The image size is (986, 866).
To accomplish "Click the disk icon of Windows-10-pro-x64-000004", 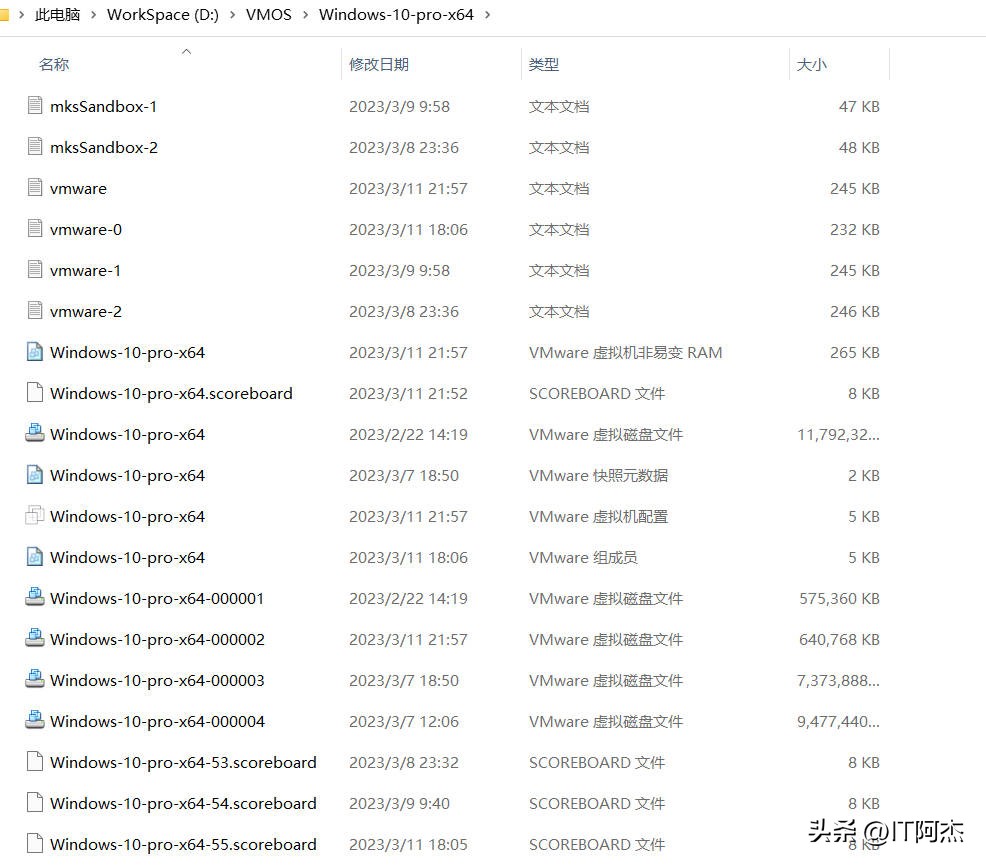I will pyautogui.click(x=35, y=721).
